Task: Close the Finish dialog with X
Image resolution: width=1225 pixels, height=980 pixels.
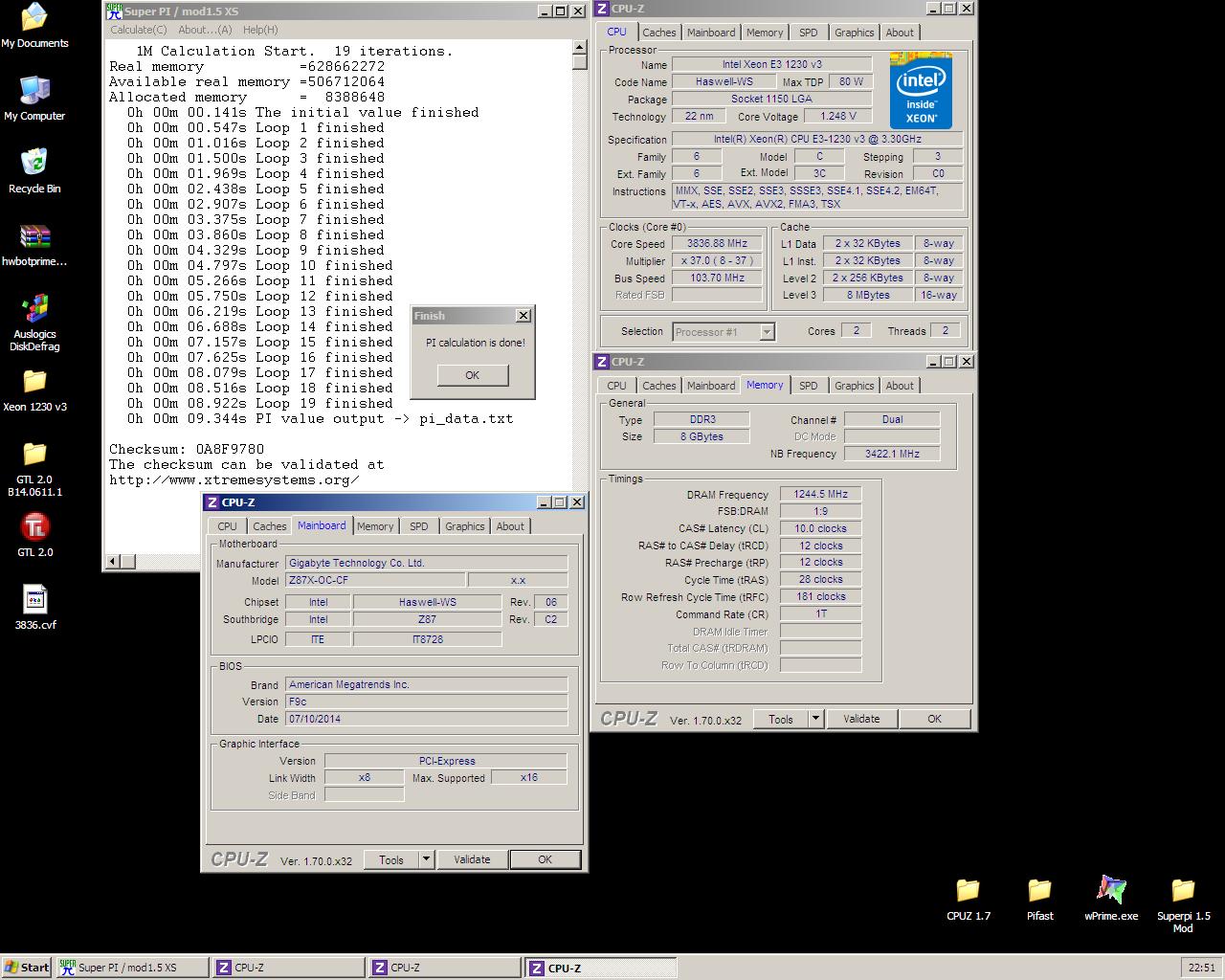Action: 523,316
